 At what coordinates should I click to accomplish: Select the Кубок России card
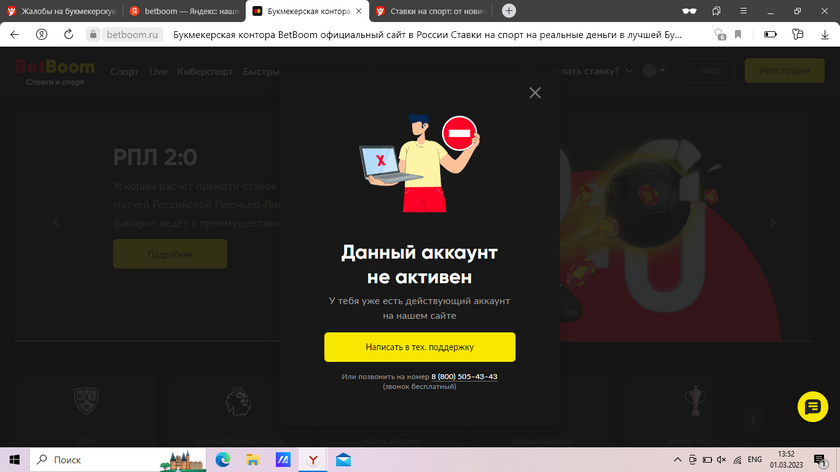tap(695, 411)
